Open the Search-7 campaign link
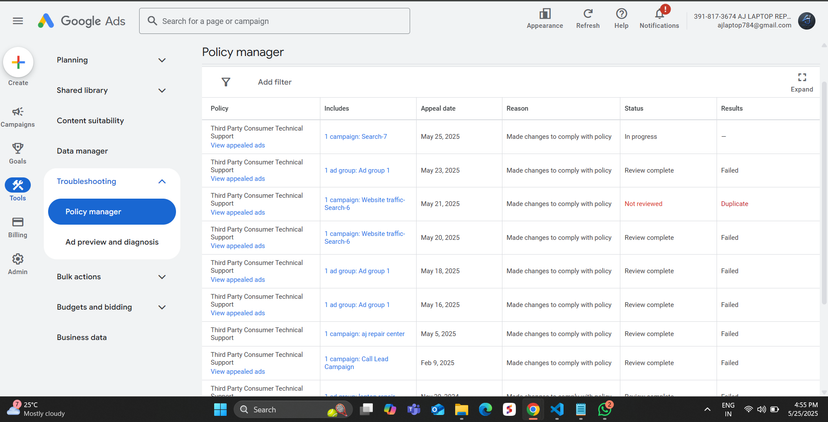The width and height of the screenshot is (828, 422). [x=355, y=136]
